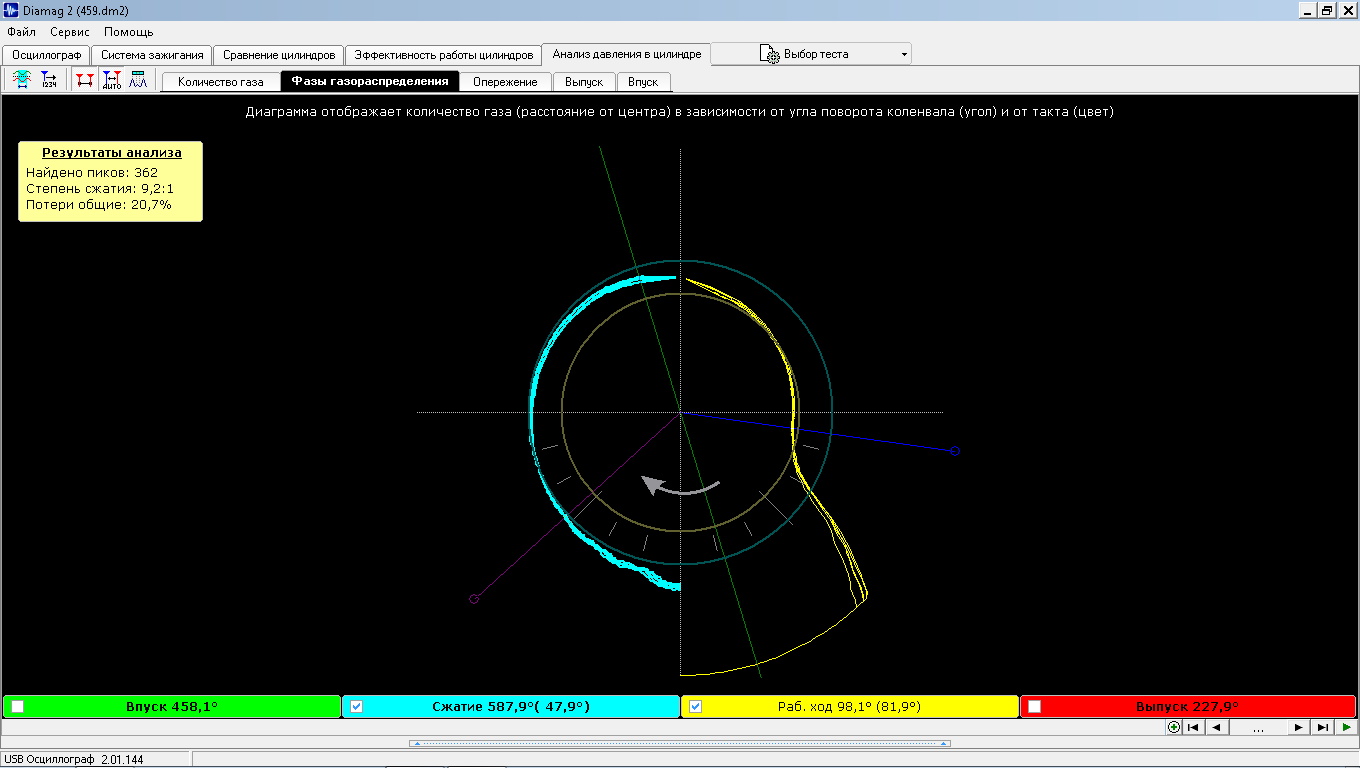
Task: Open the Помощь menu
Action: 129,32
